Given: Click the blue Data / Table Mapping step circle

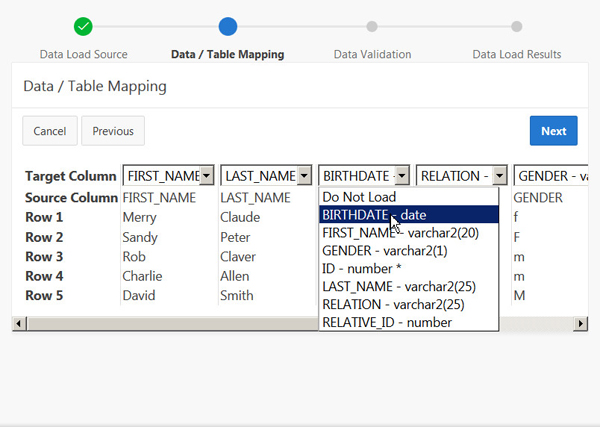Looking at the screenshot, I should pos(228,27).
